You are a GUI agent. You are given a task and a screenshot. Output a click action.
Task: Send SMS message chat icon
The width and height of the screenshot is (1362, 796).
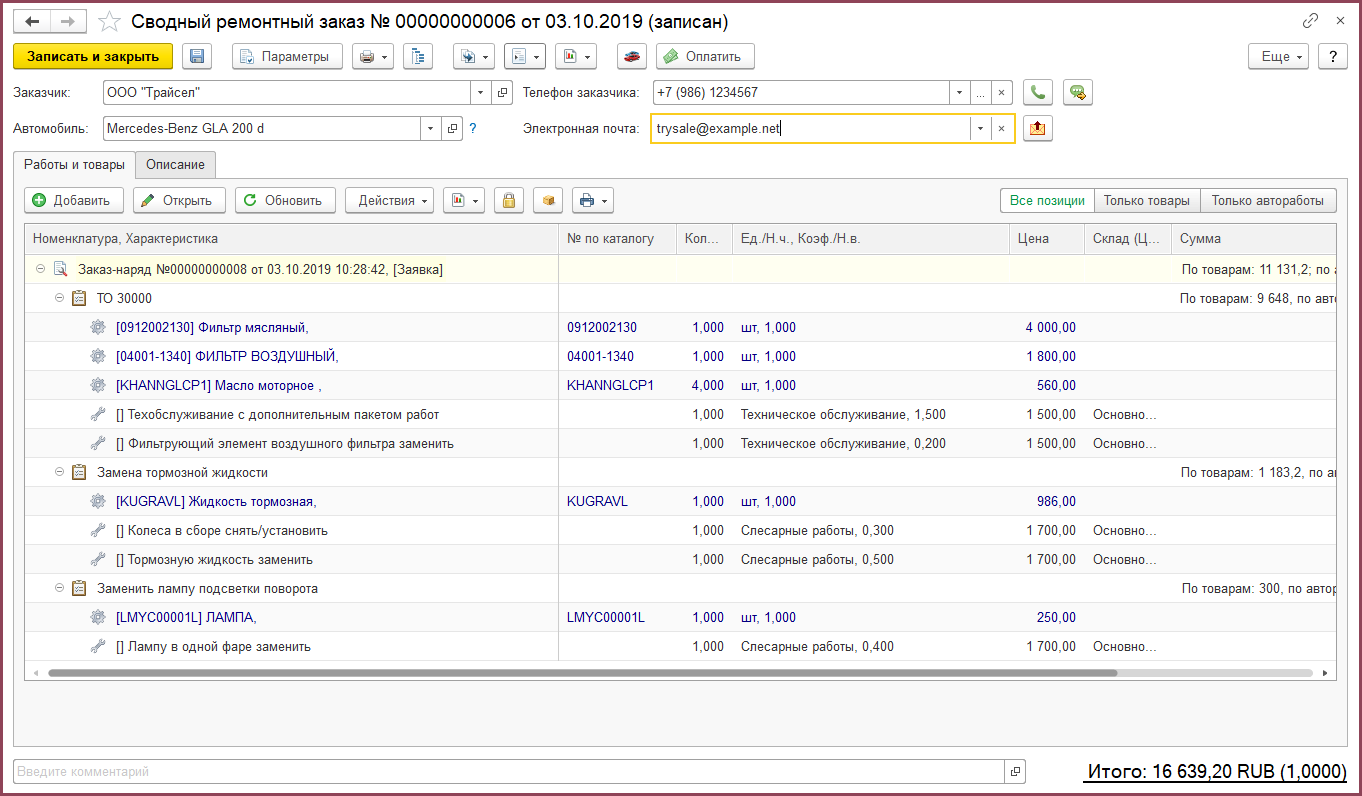point(1077,92)
